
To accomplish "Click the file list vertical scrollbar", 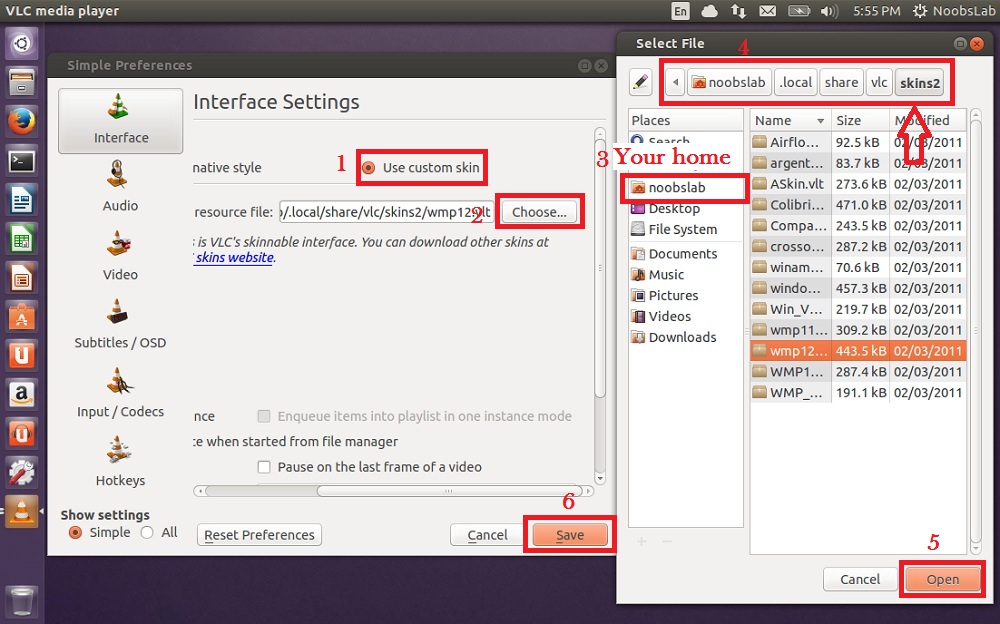I will [x=975, y=331].
